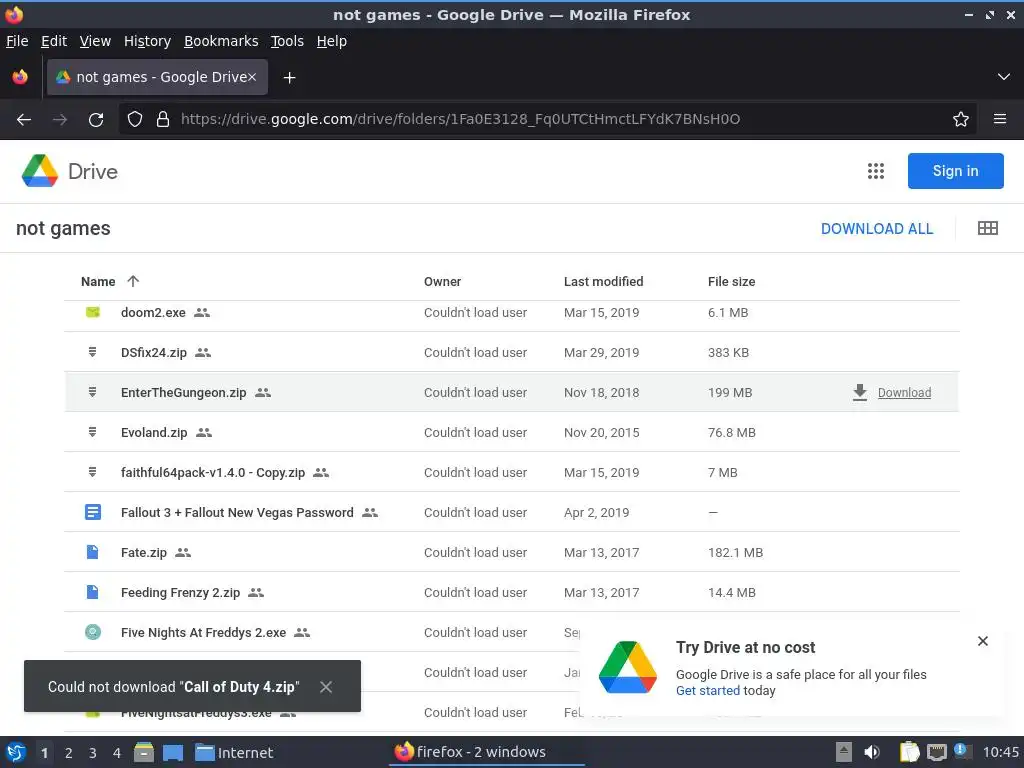The width and height of the screenshot is (1024, 768).
Task: Click the Fate.zip file icon
Action: [x=93, y=552]
